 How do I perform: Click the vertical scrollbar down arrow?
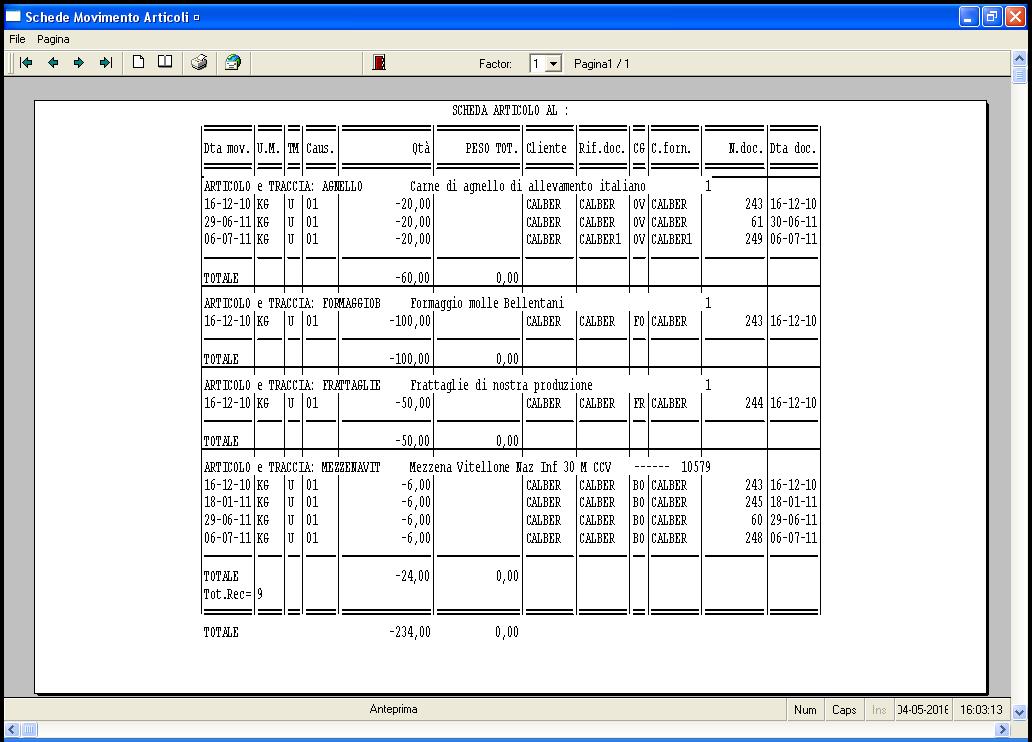point(1019,712)
